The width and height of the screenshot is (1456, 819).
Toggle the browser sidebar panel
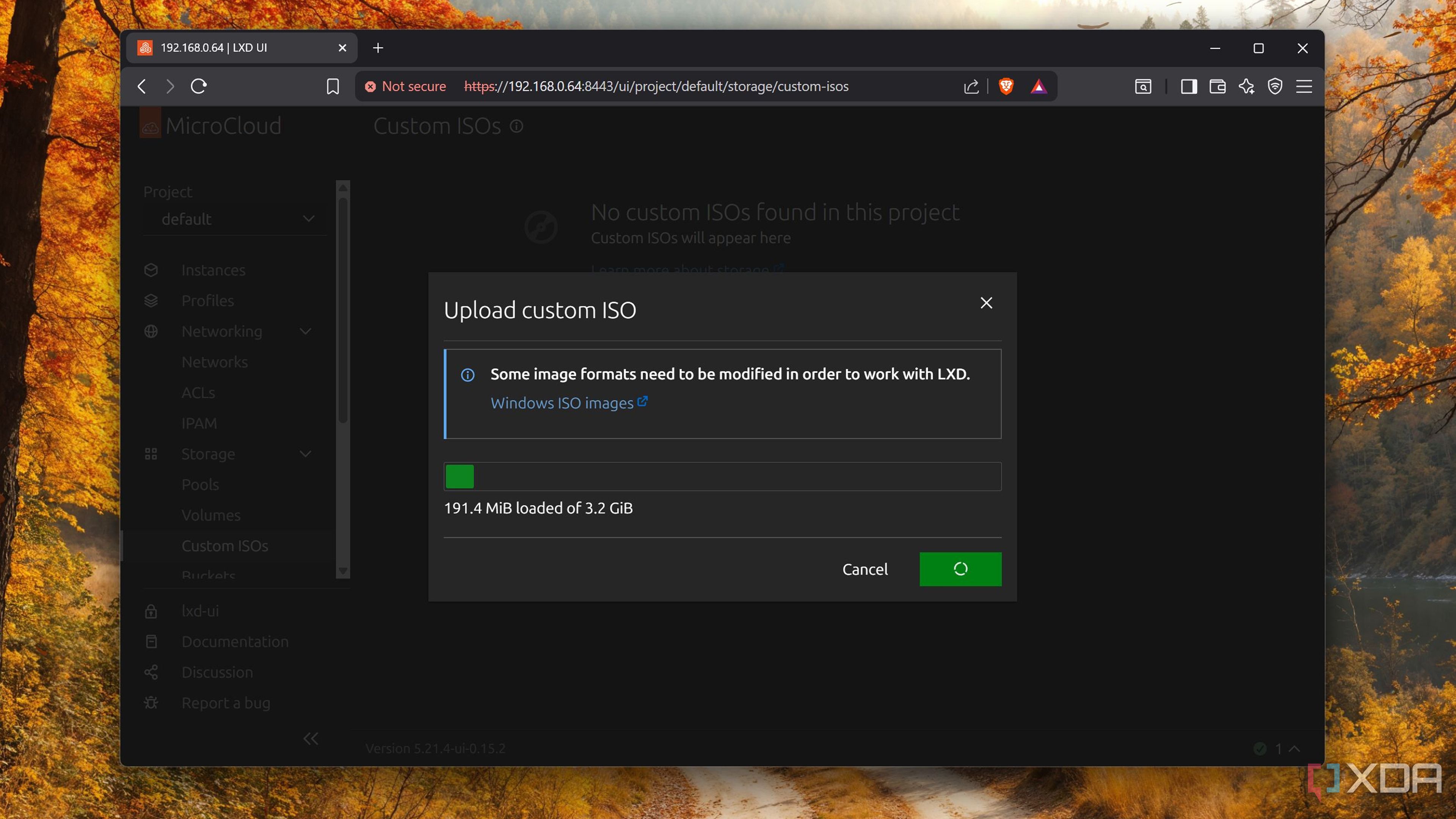1189,86
